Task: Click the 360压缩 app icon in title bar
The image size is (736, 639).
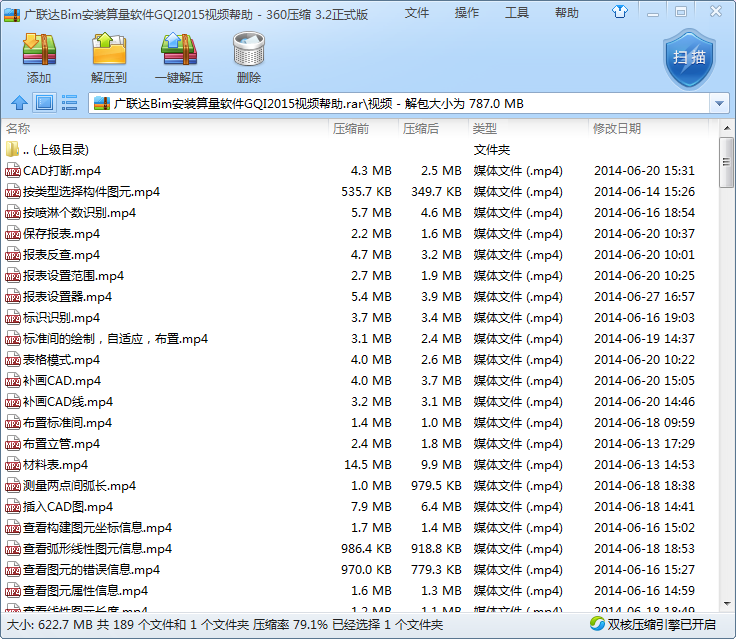Action: click(x=12, y=15)
